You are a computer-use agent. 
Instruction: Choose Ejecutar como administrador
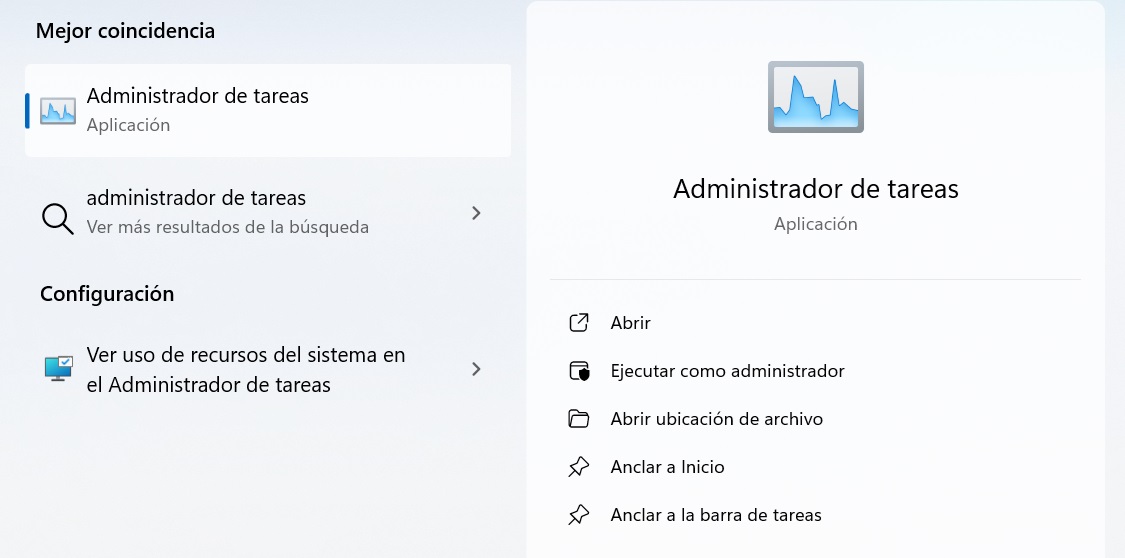[727, 371]
